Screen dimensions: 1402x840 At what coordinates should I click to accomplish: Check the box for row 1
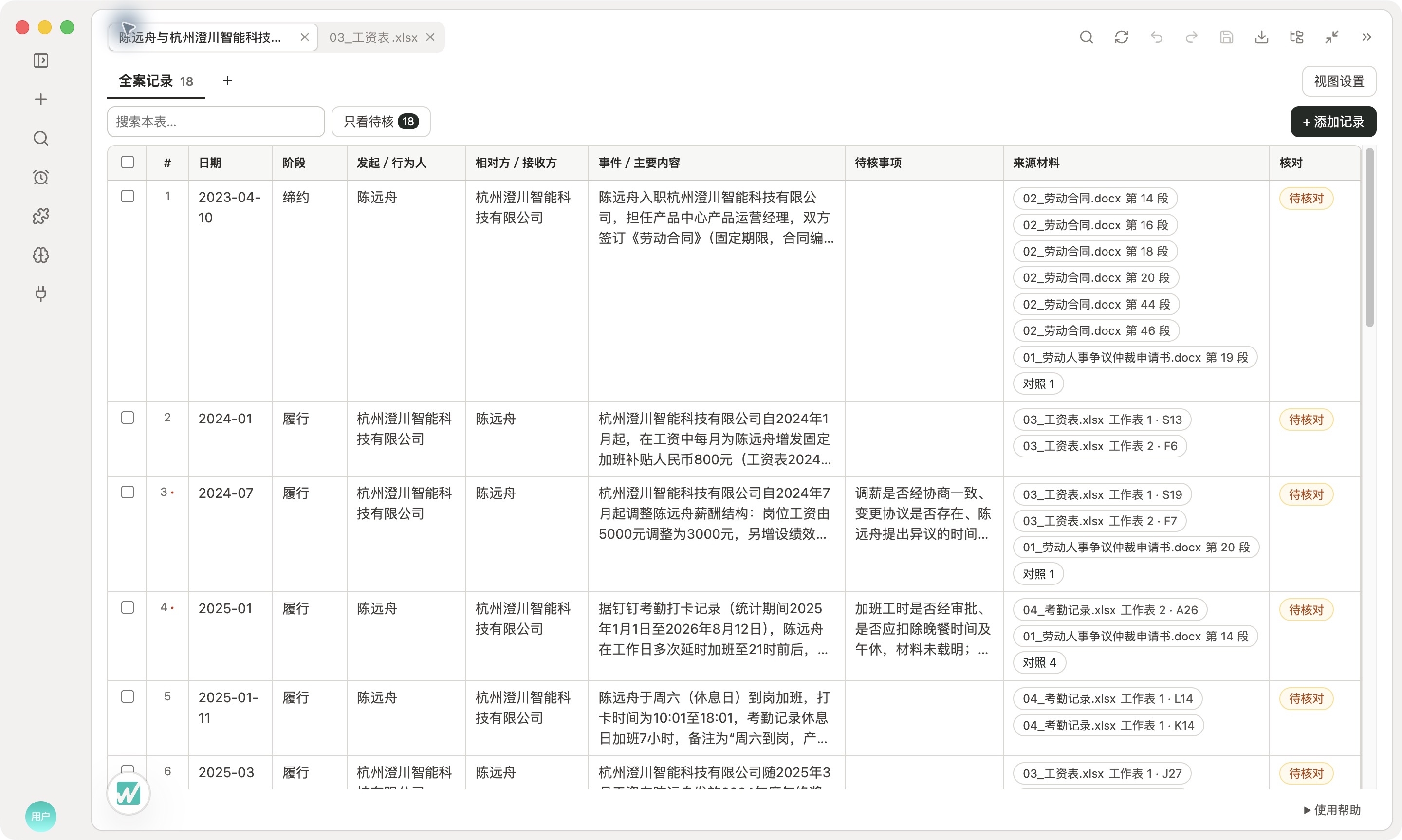point(128,197)
